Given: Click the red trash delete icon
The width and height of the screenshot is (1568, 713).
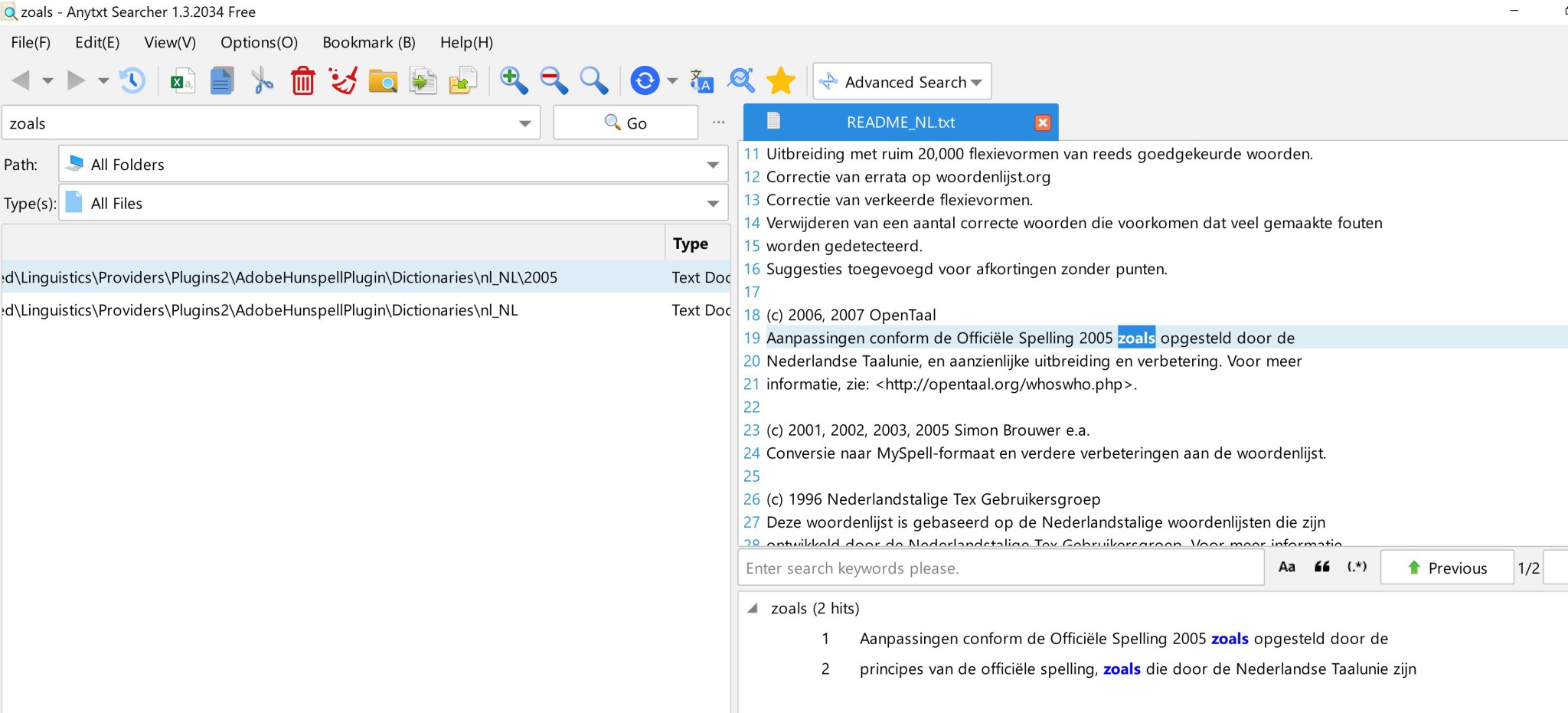Looking at the screenshot, I should [x=302, y=80].
